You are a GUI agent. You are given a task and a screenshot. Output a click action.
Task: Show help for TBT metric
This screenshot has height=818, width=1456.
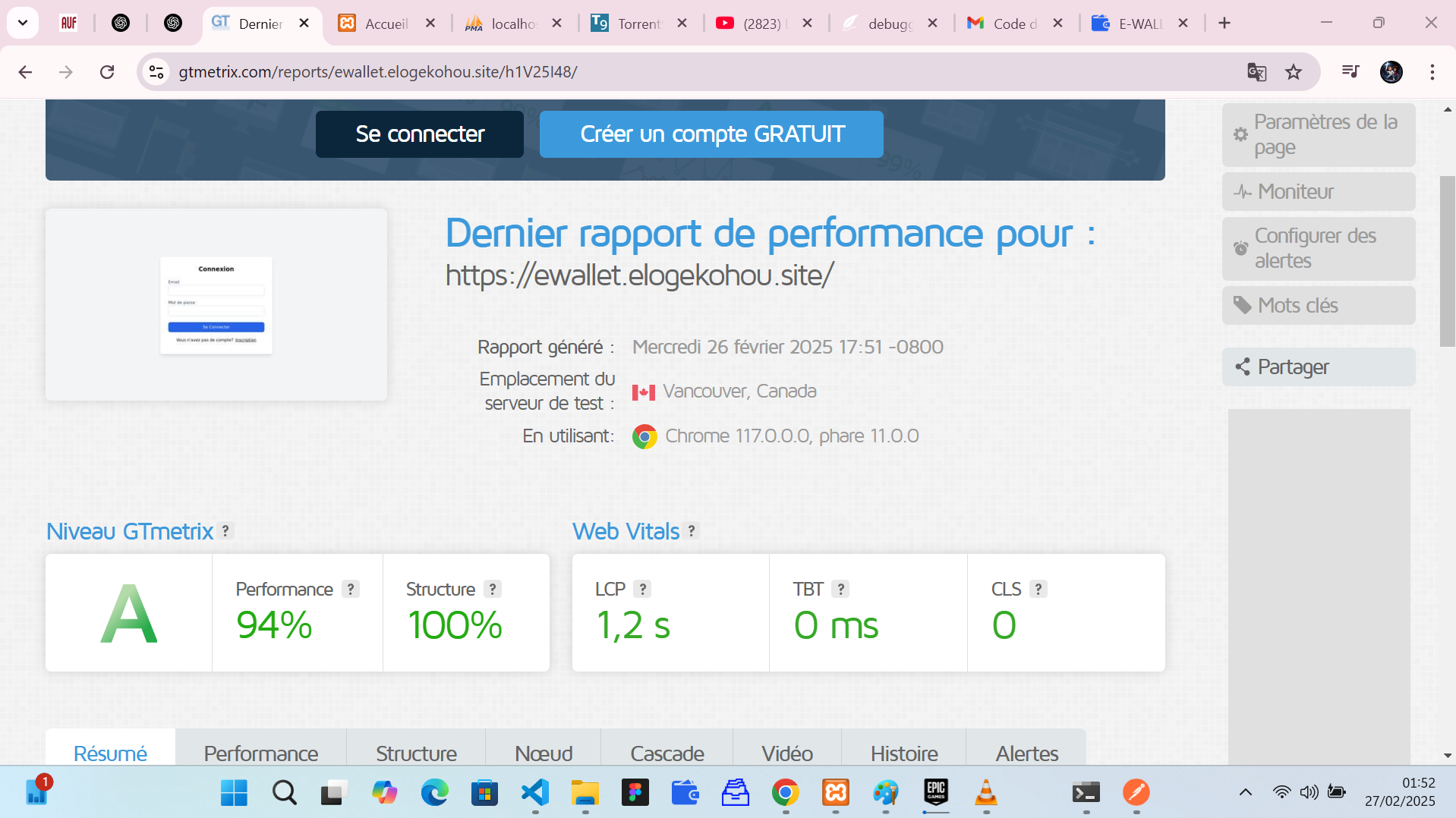pos(840,590)
